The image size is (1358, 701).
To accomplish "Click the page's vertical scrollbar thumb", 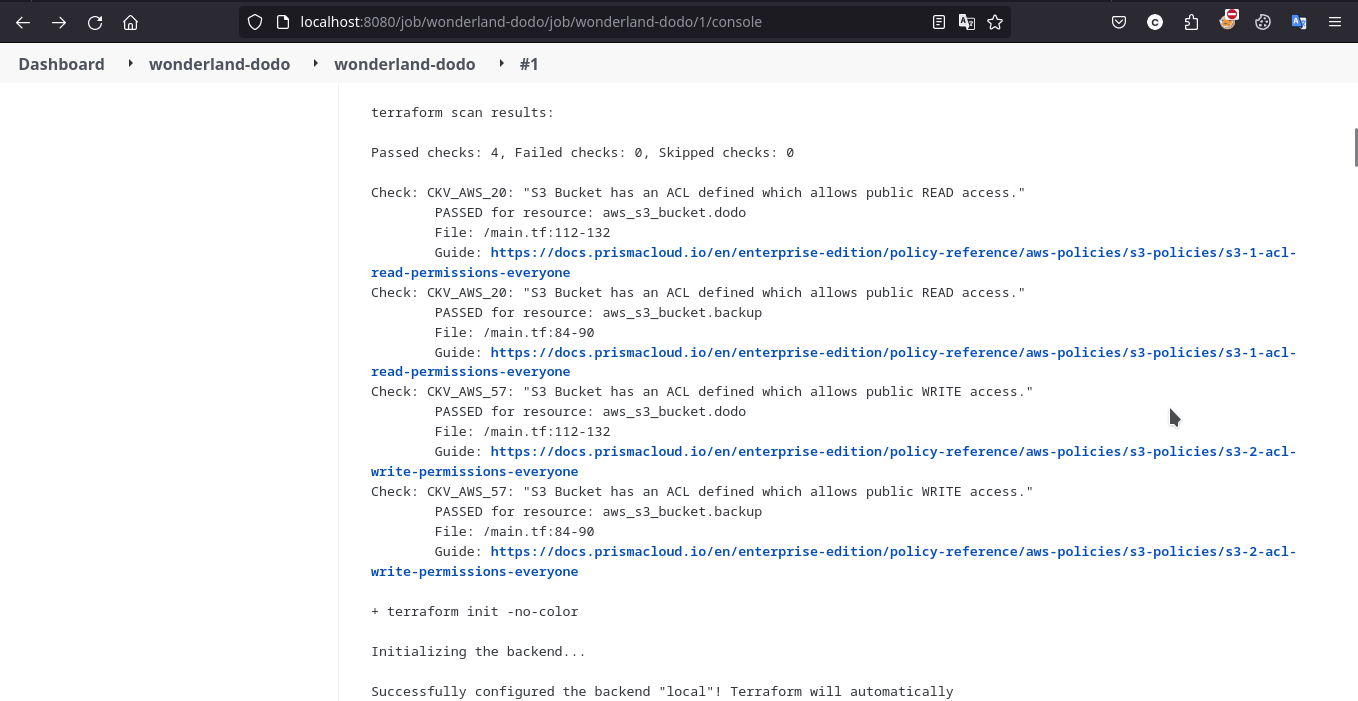I will (1355, 146).
